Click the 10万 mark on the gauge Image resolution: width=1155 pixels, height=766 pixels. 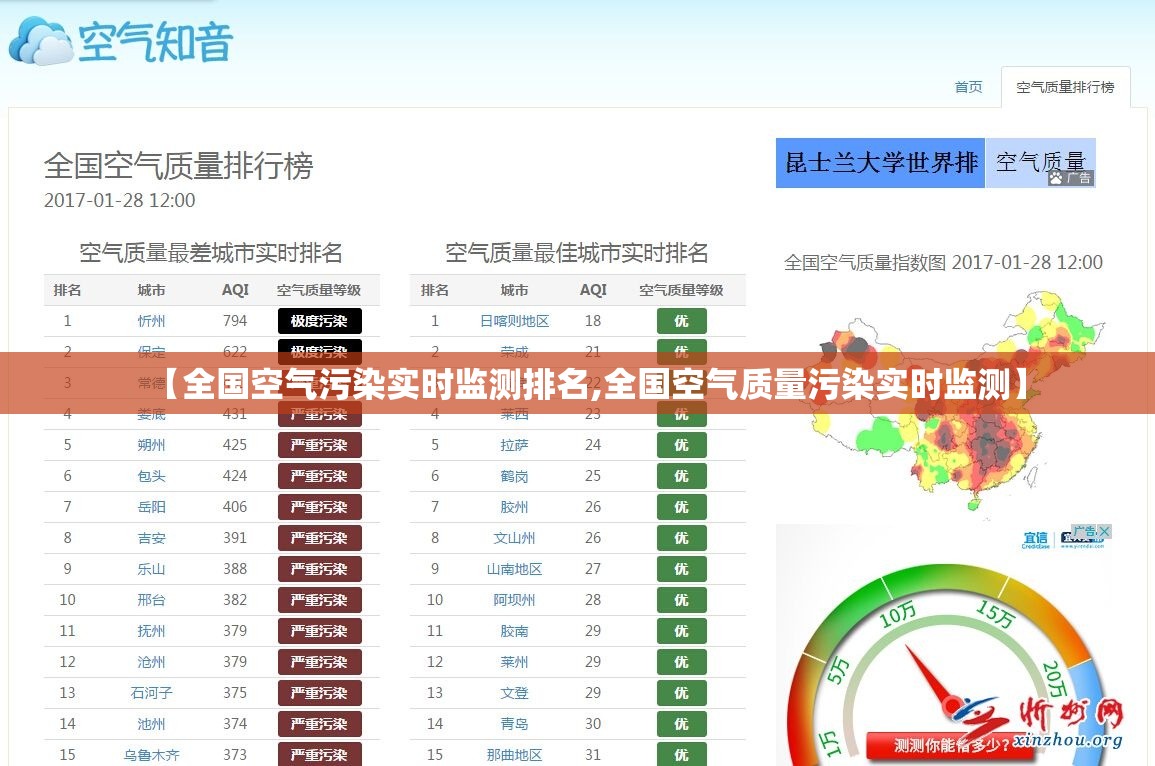click(x=898, y=614)
